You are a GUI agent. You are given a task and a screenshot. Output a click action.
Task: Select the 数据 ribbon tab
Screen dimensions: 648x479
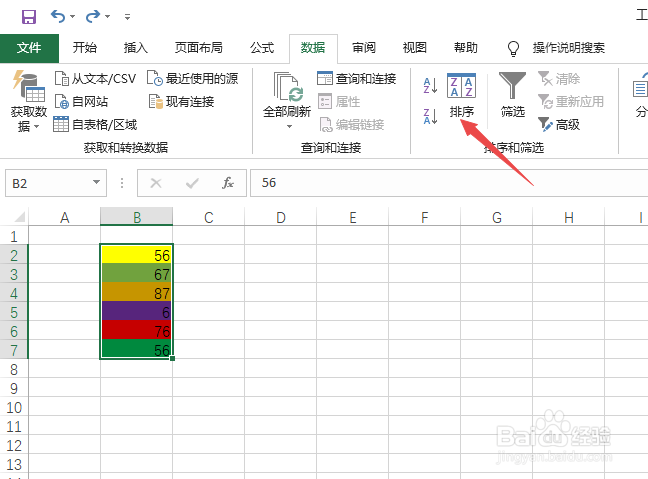[313, 48]
